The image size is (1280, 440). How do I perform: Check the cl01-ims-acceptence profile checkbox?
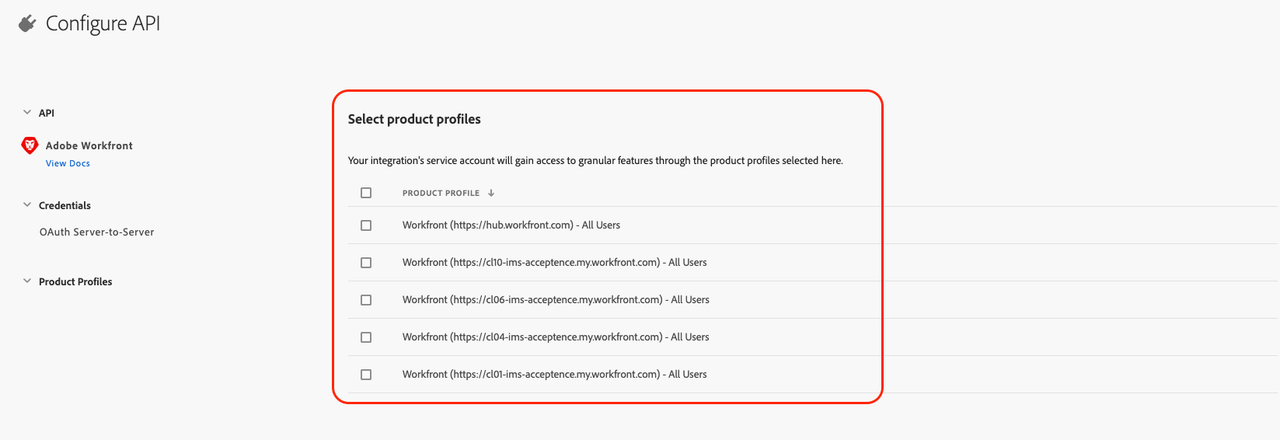tap(366, 374)
